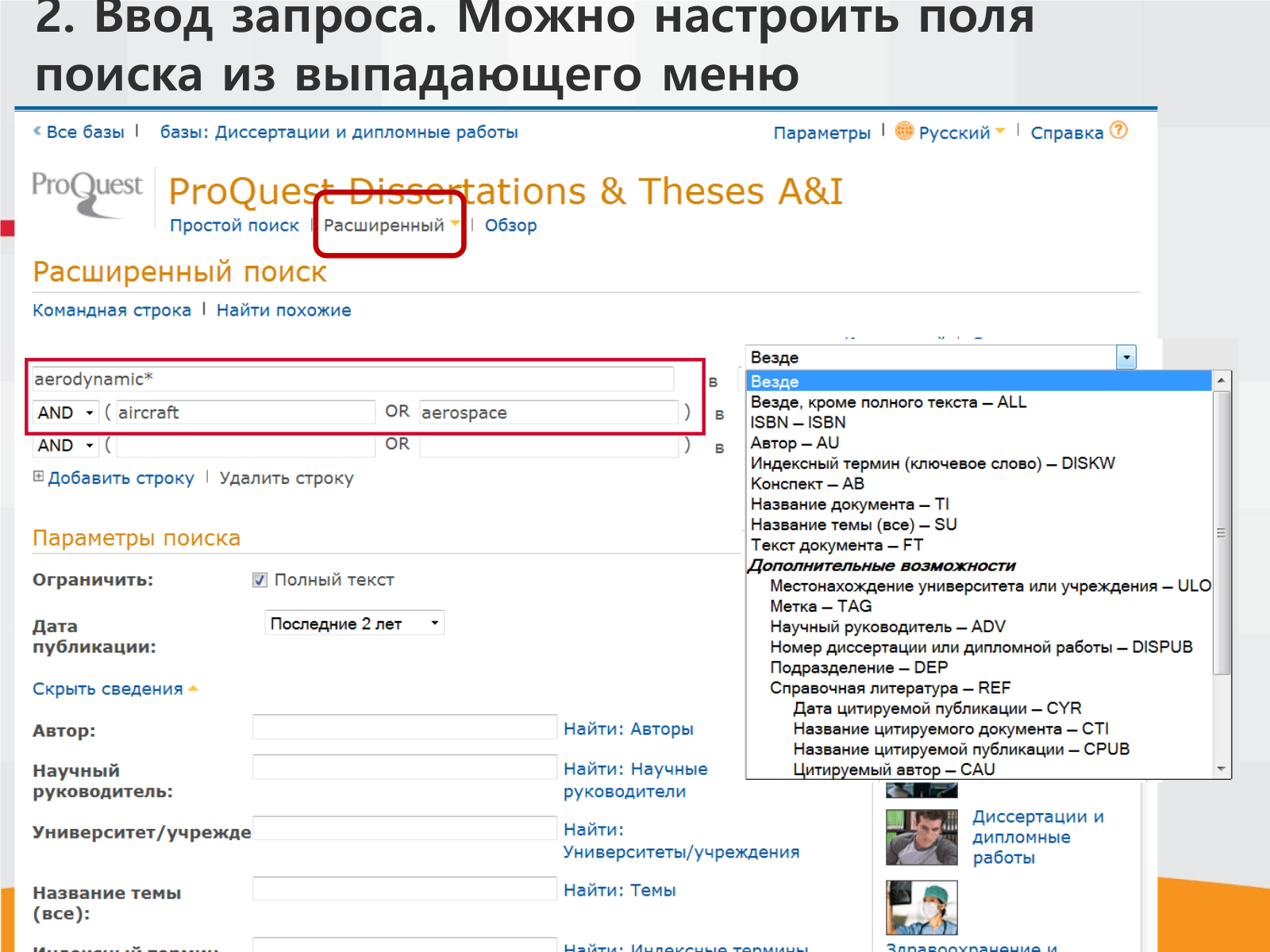Open the Расширенный search menu
Screen dimensions: 1270x952
pos(391,225)
